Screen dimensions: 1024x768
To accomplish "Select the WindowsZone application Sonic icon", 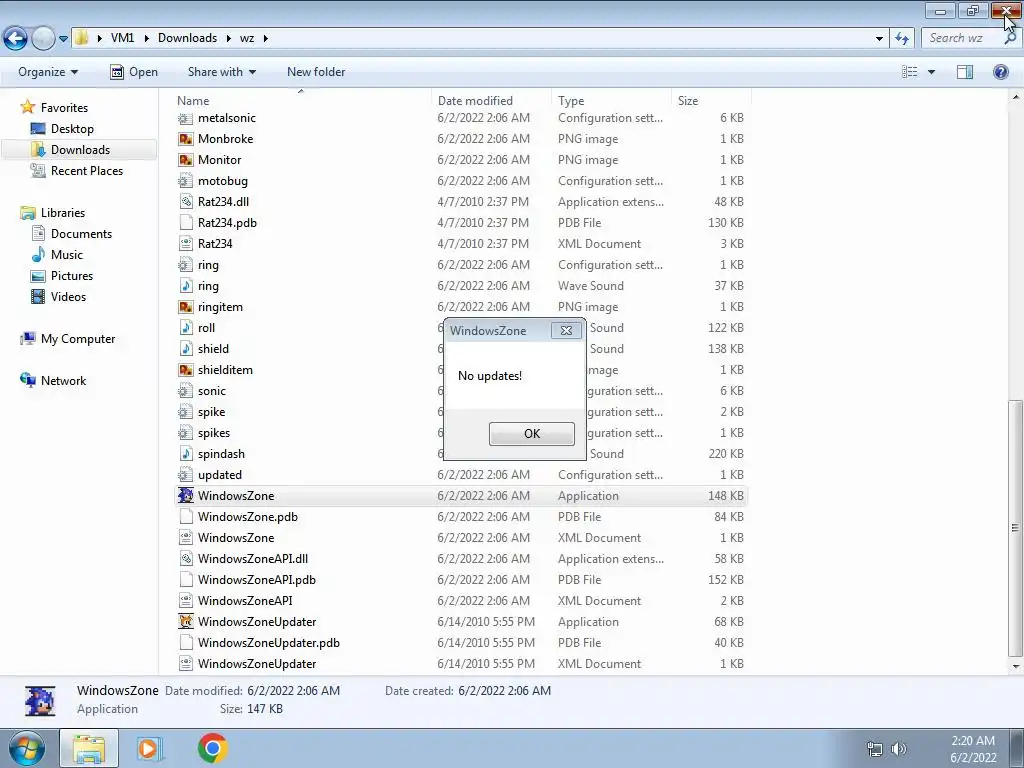I will [185, 496].
